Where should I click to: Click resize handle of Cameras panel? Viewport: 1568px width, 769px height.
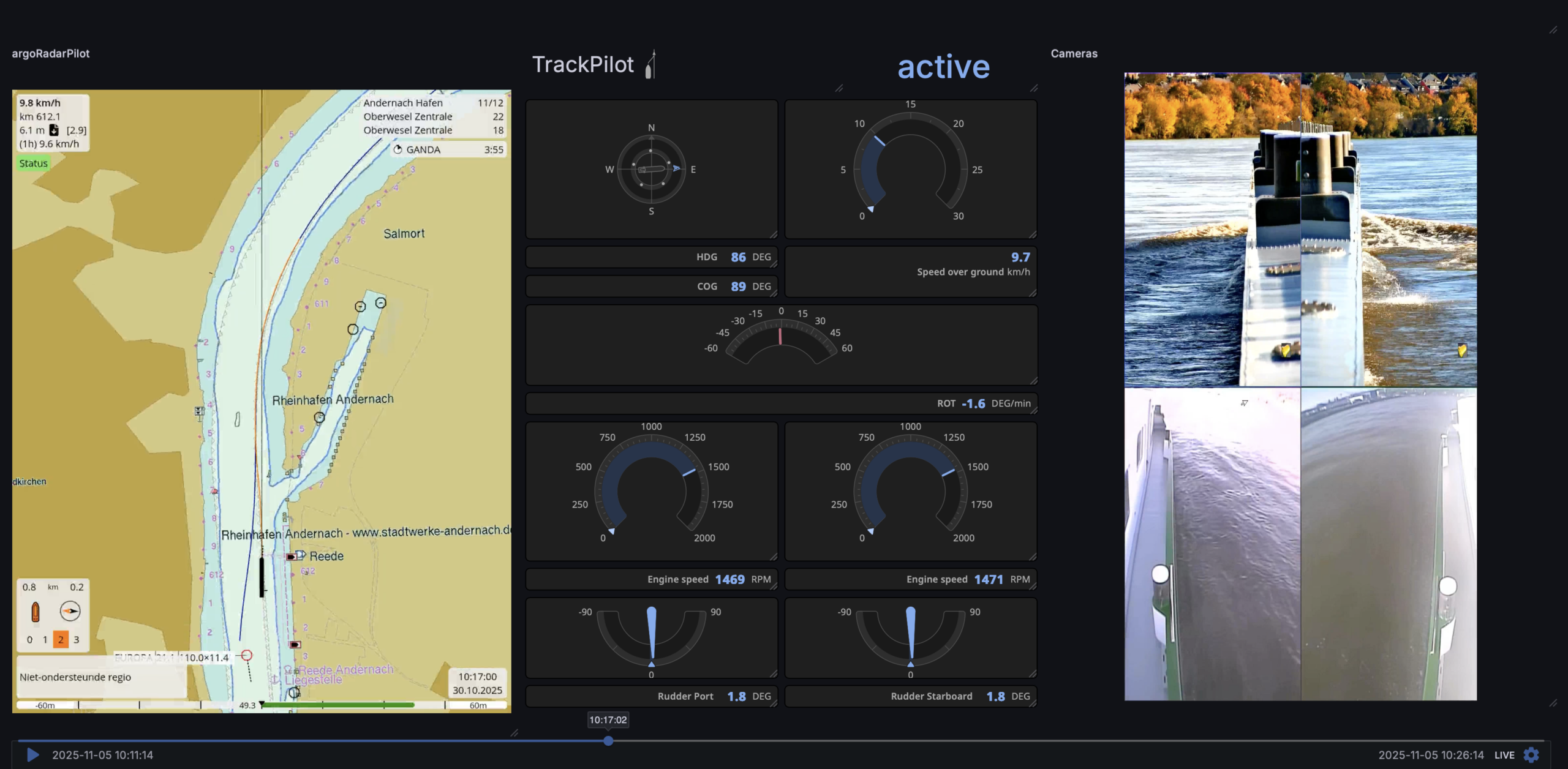(1553, 703)
